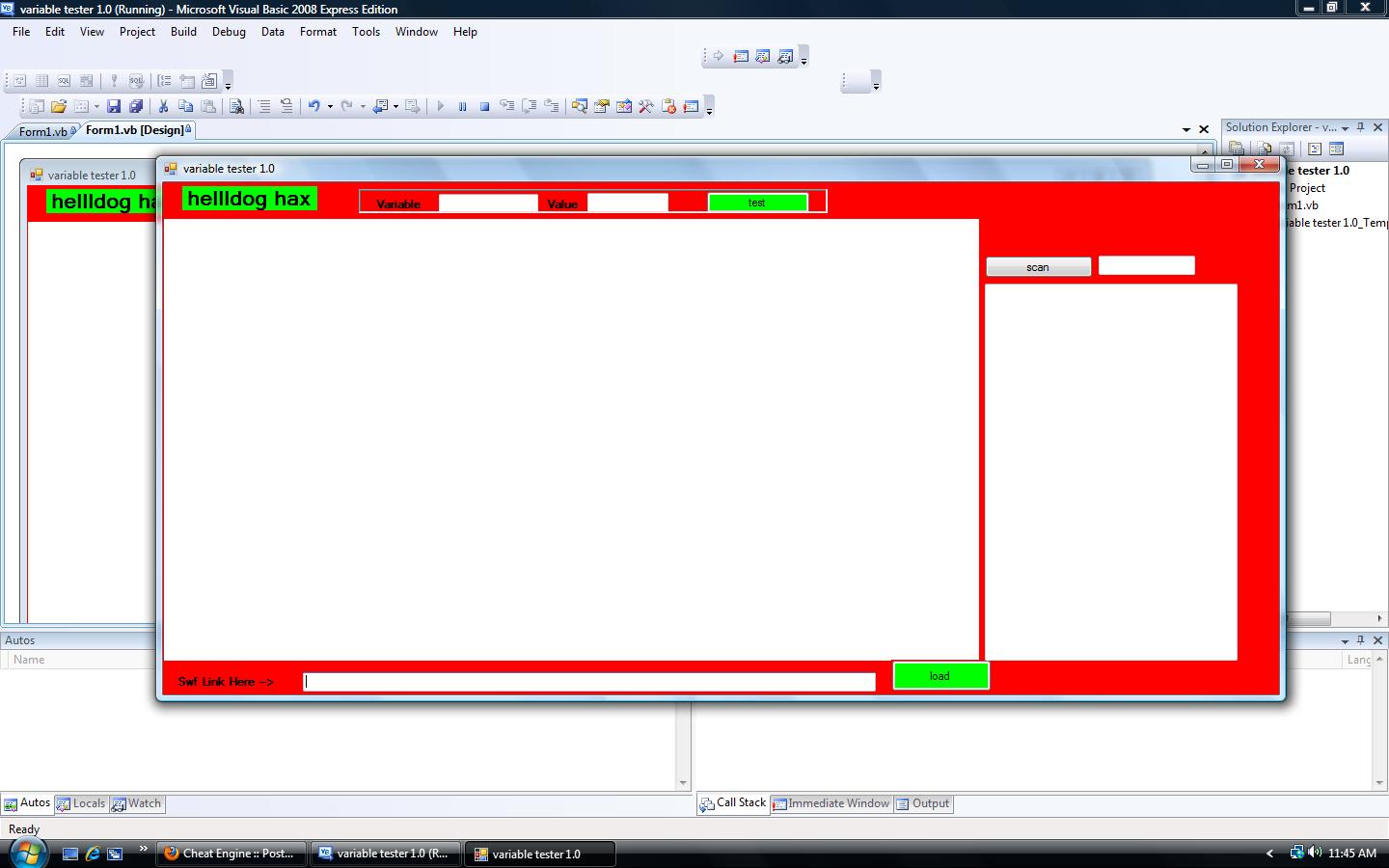
Task: Open the Tools menu
Action: click(366, 32)
